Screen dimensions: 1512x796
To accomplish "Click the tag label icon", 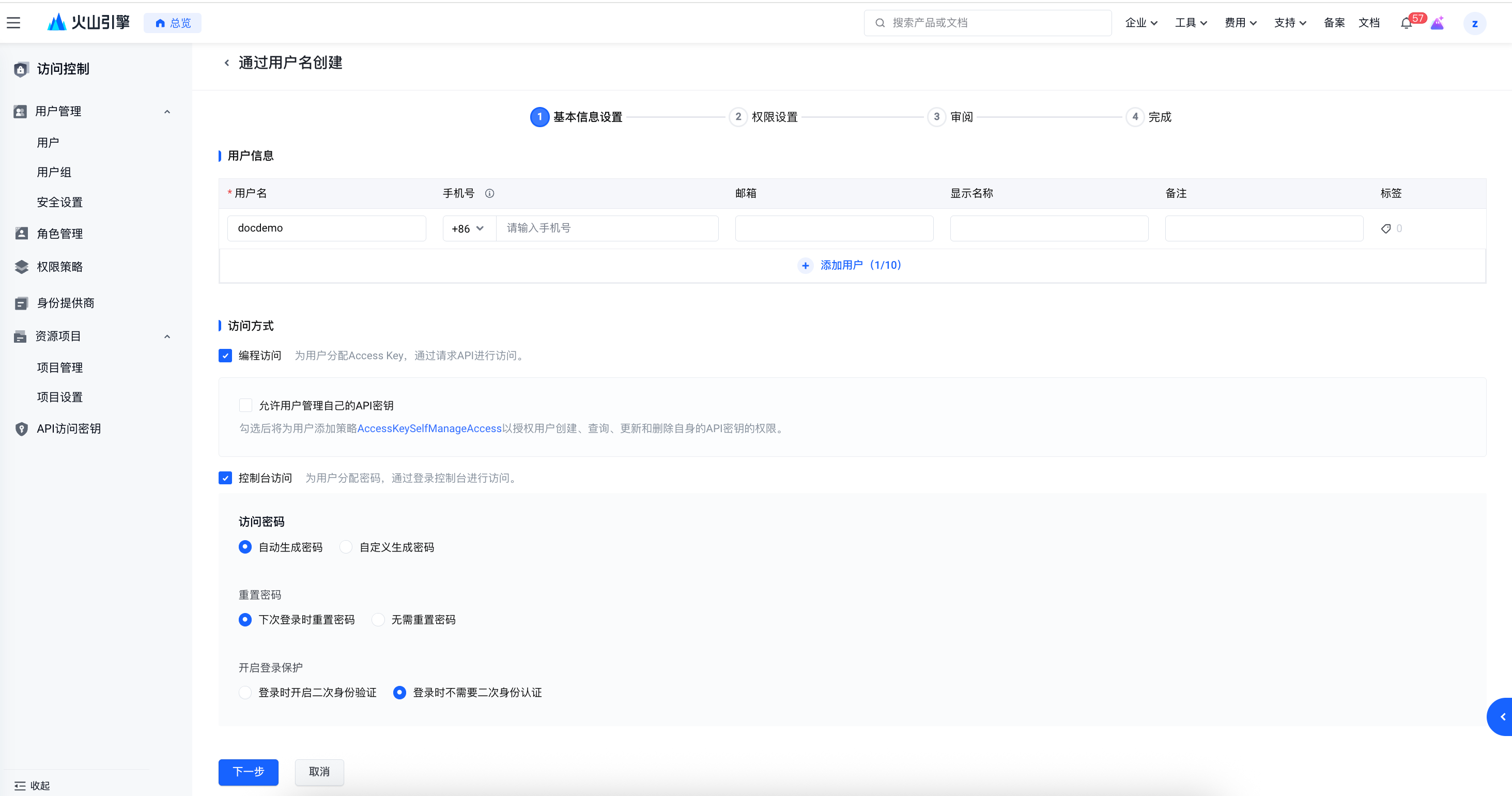I will coord(1386,228).
